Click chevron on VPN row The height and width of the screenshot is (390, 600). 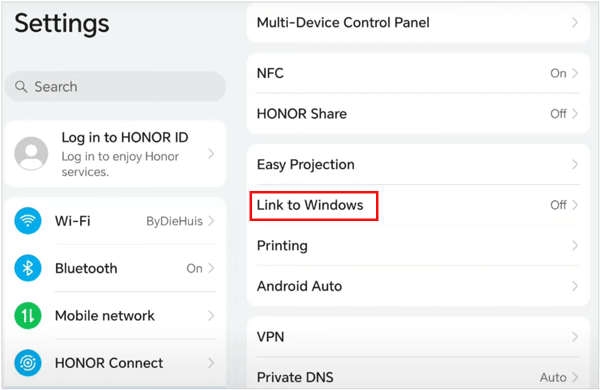coord(575,337)
